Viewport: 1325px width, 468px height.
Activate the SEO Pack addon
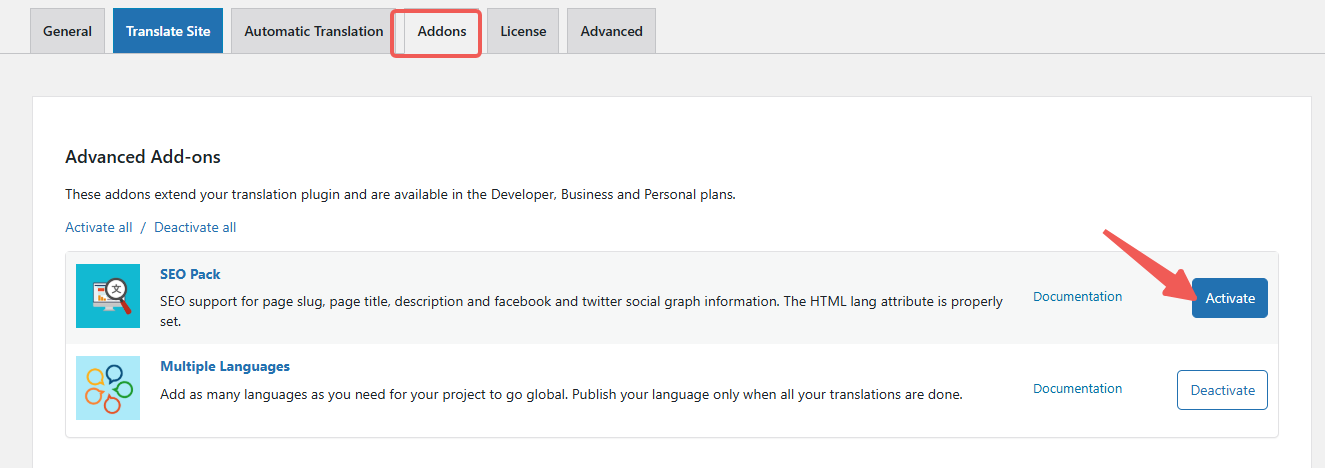1229,298
